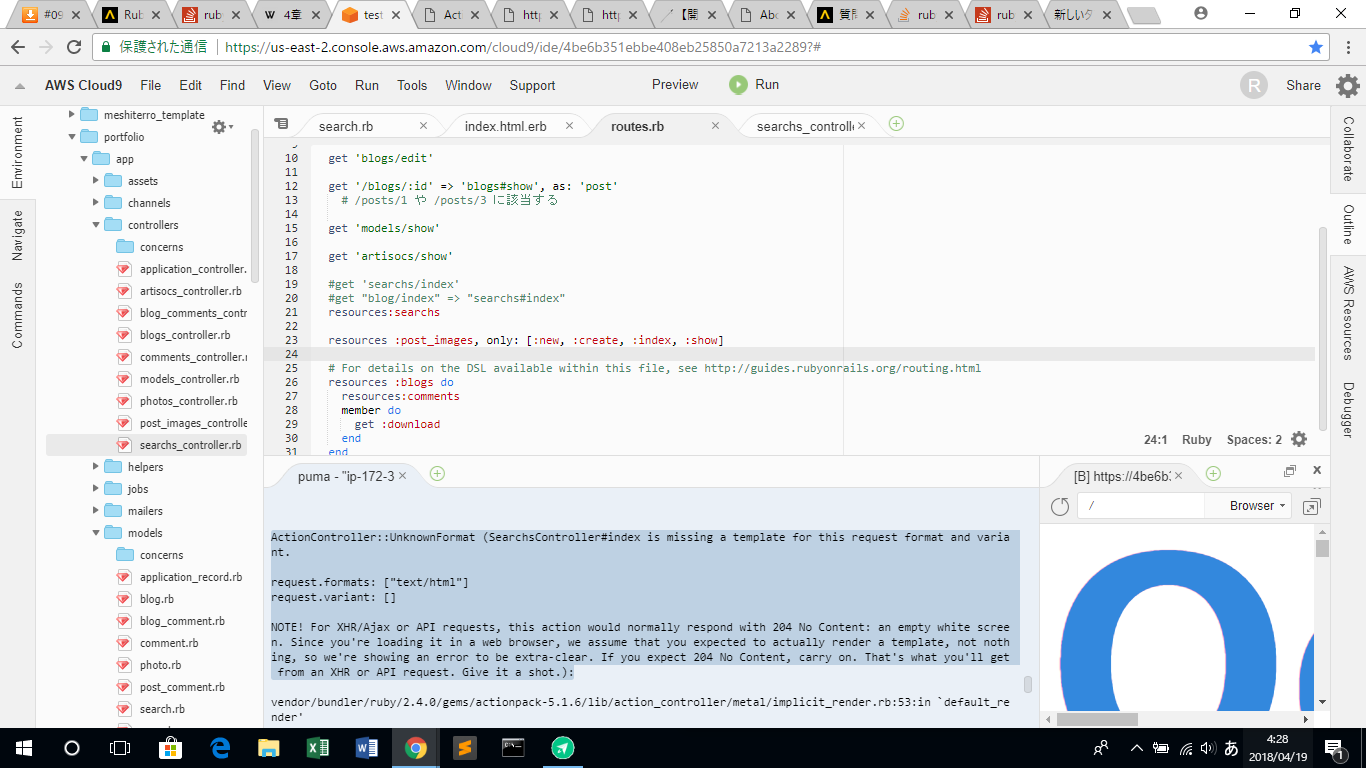This screenshot has width=1366, height=768.
Task: Open the Cloud9 preferences gear icon
Action: pos(1347,85)
